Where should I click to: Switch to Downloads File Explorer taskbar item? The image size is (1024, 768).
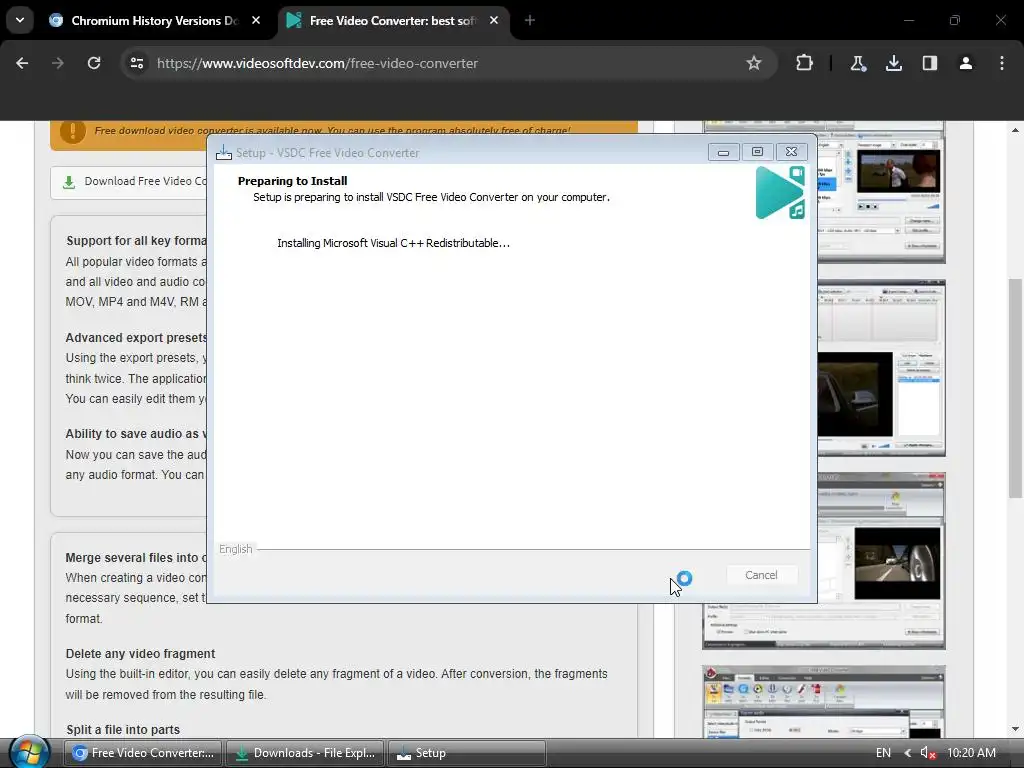pos(305,753)
